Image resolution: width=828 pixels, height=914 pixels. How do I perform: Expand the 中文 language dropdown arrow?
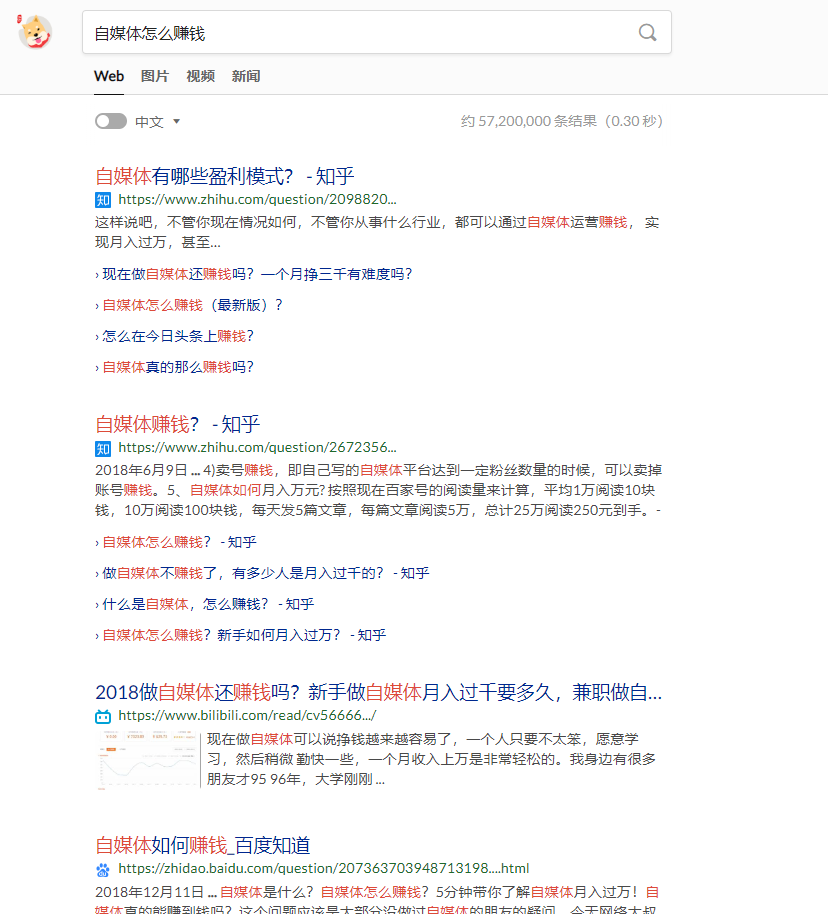coord(177,121)
